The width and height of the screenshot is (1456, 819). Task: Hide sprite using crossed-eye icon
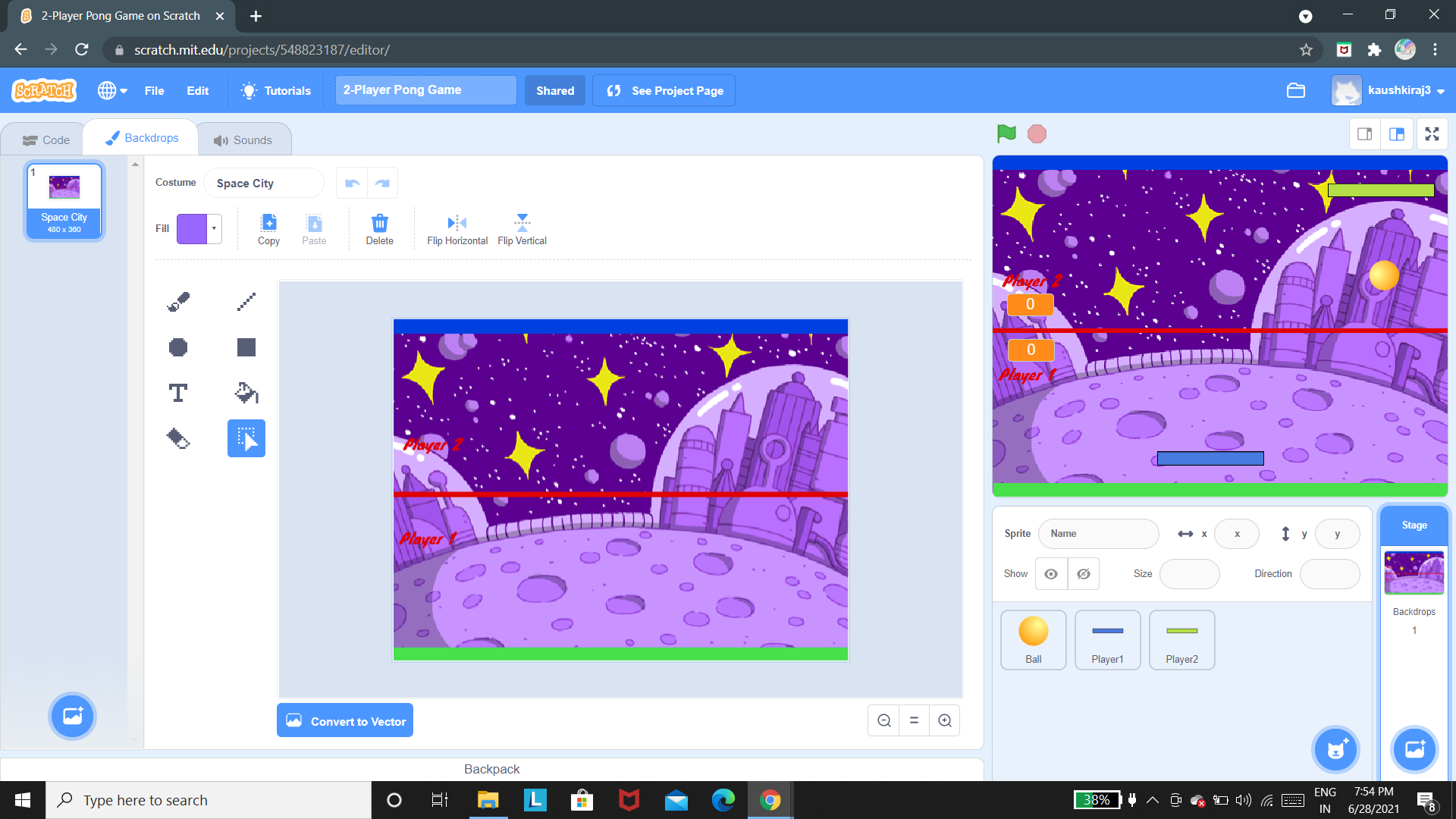pos(1084,574)
